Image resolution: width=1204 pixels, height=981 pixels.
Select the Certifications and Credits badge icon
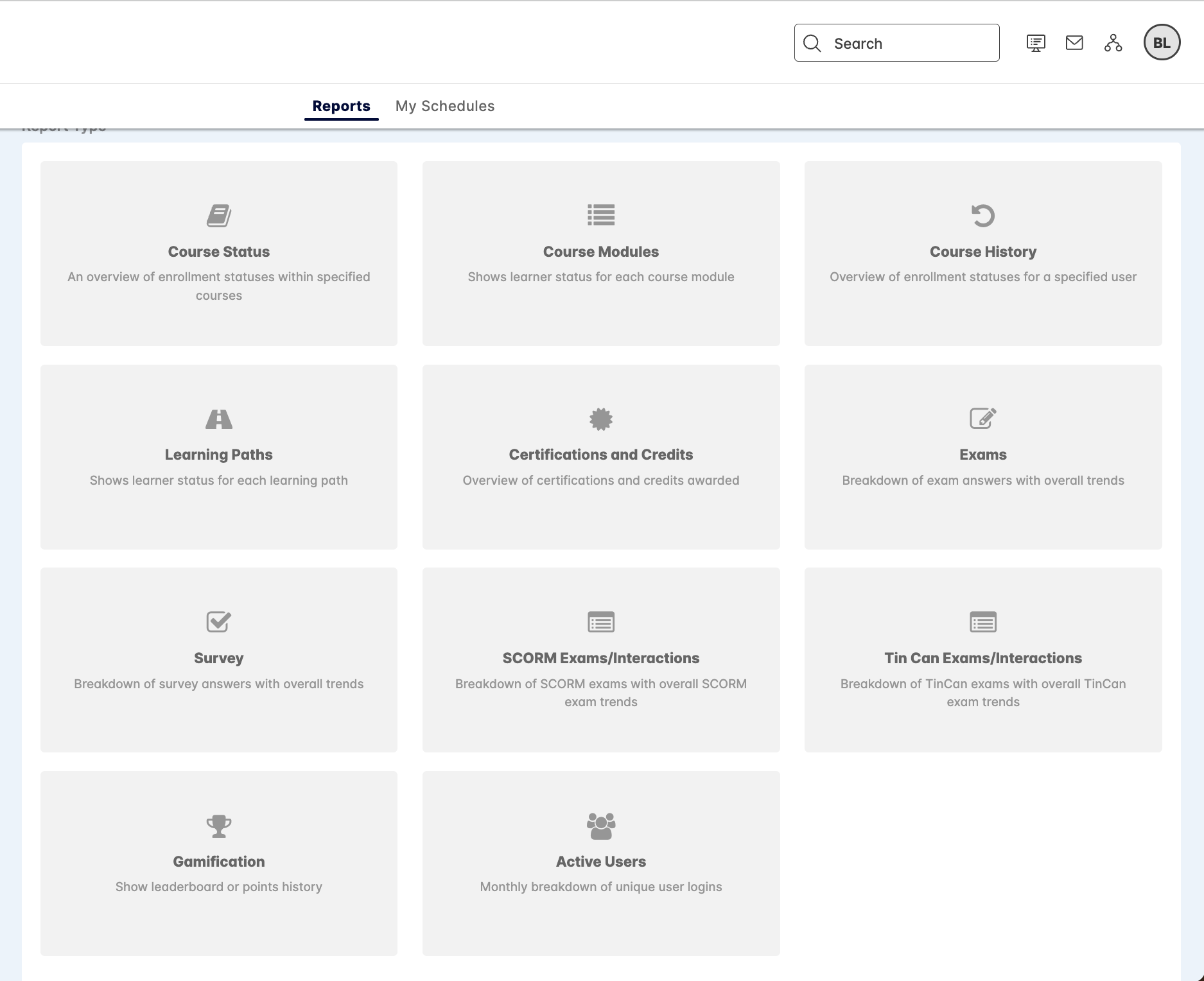pos(600,419)
